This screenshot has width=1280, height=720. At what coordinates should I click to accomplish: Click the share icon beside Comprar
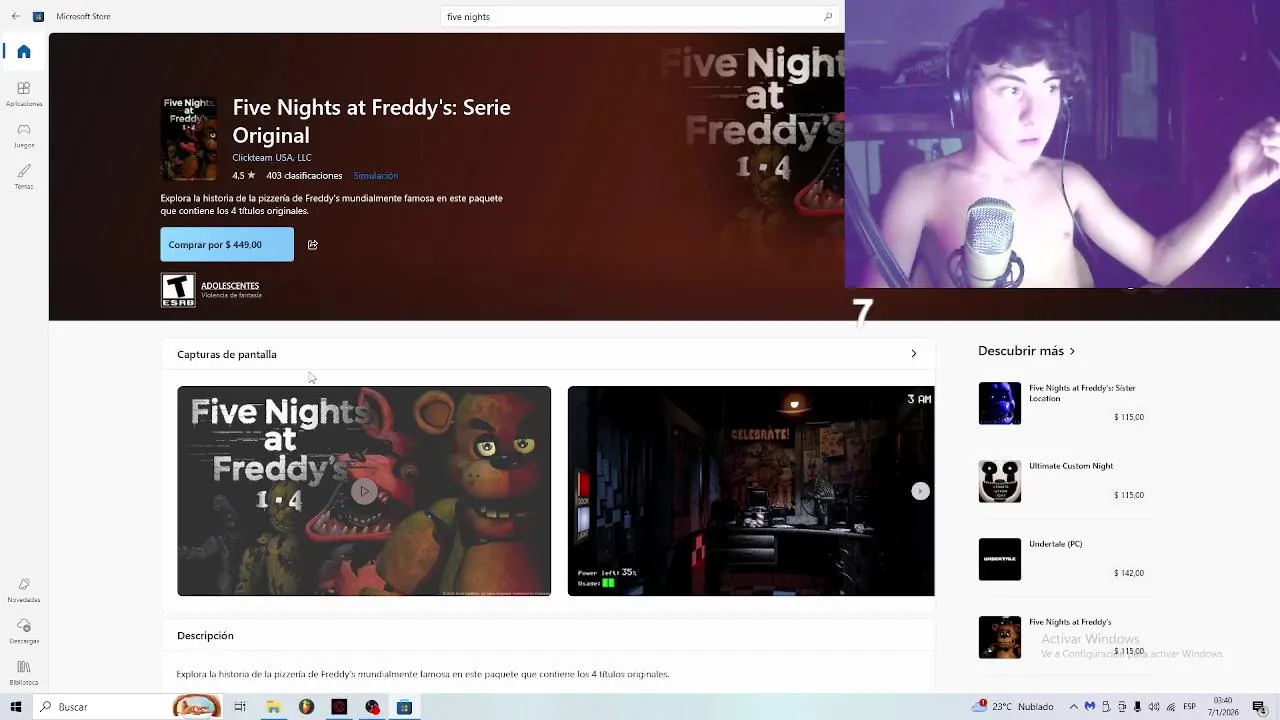pyautogui.click(x=312, y=244)
